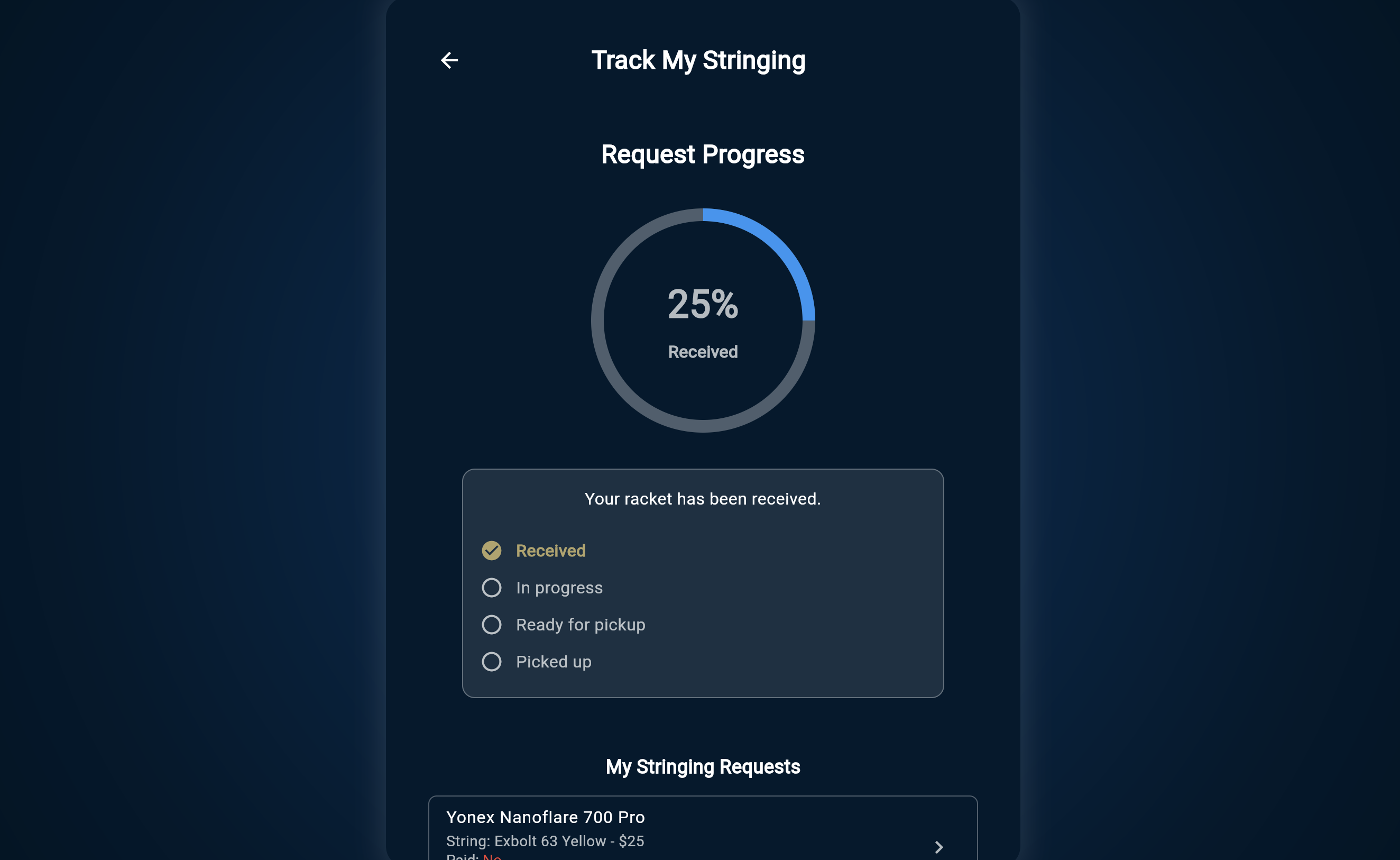
Task: Click the back arrow icon
Action: (x=449, y=60)
